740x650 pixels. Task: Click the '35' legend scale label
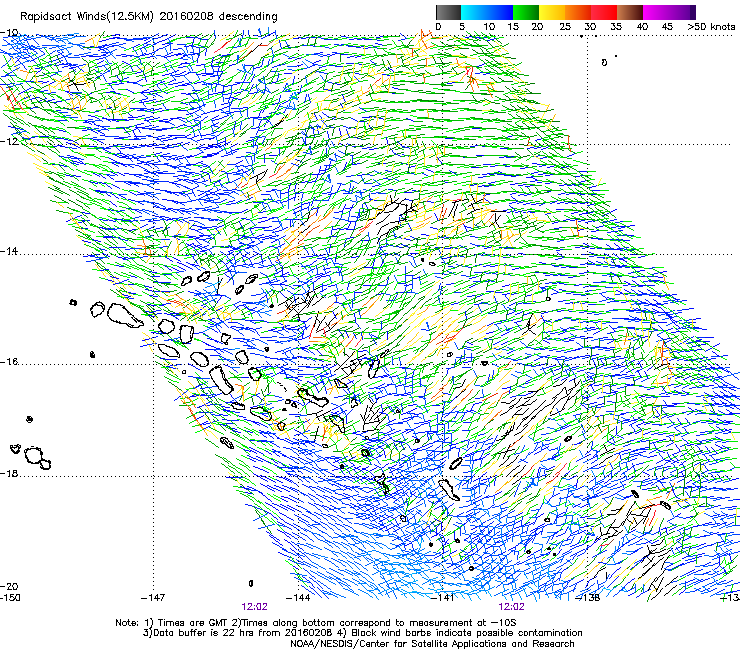pyautogui.click(x=616, y=27)
